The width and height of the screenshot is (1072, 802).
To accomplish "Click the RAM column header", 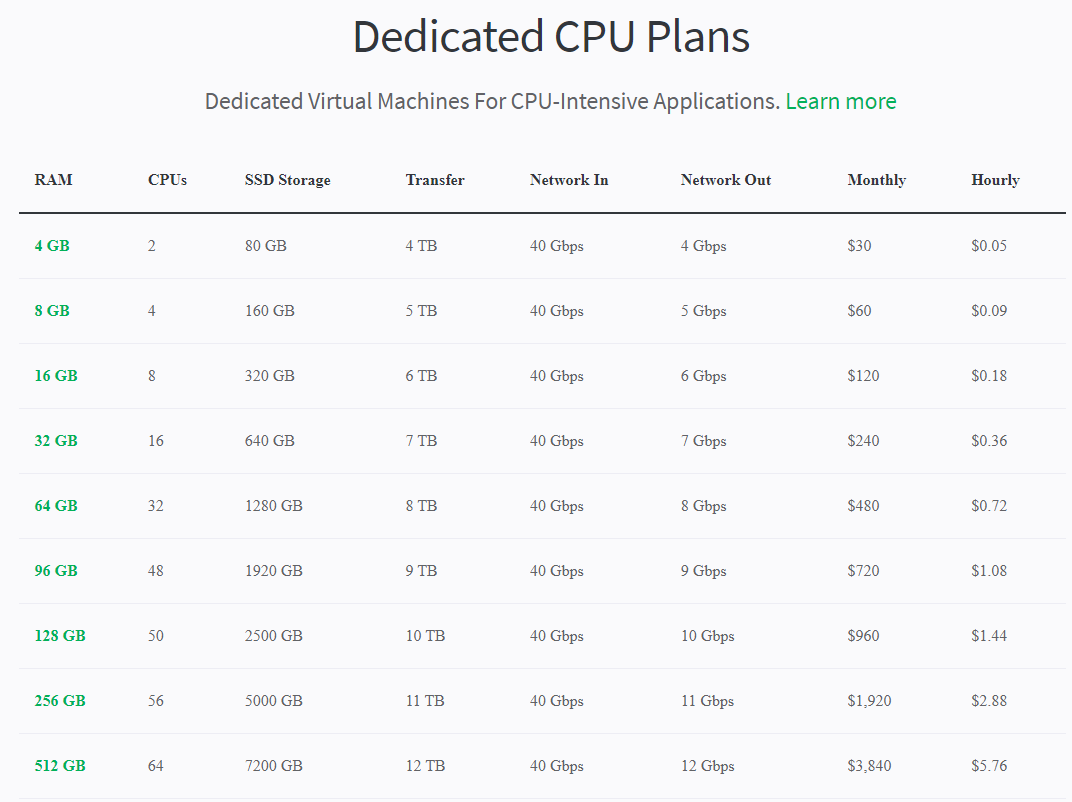I will tap(53, 181).
